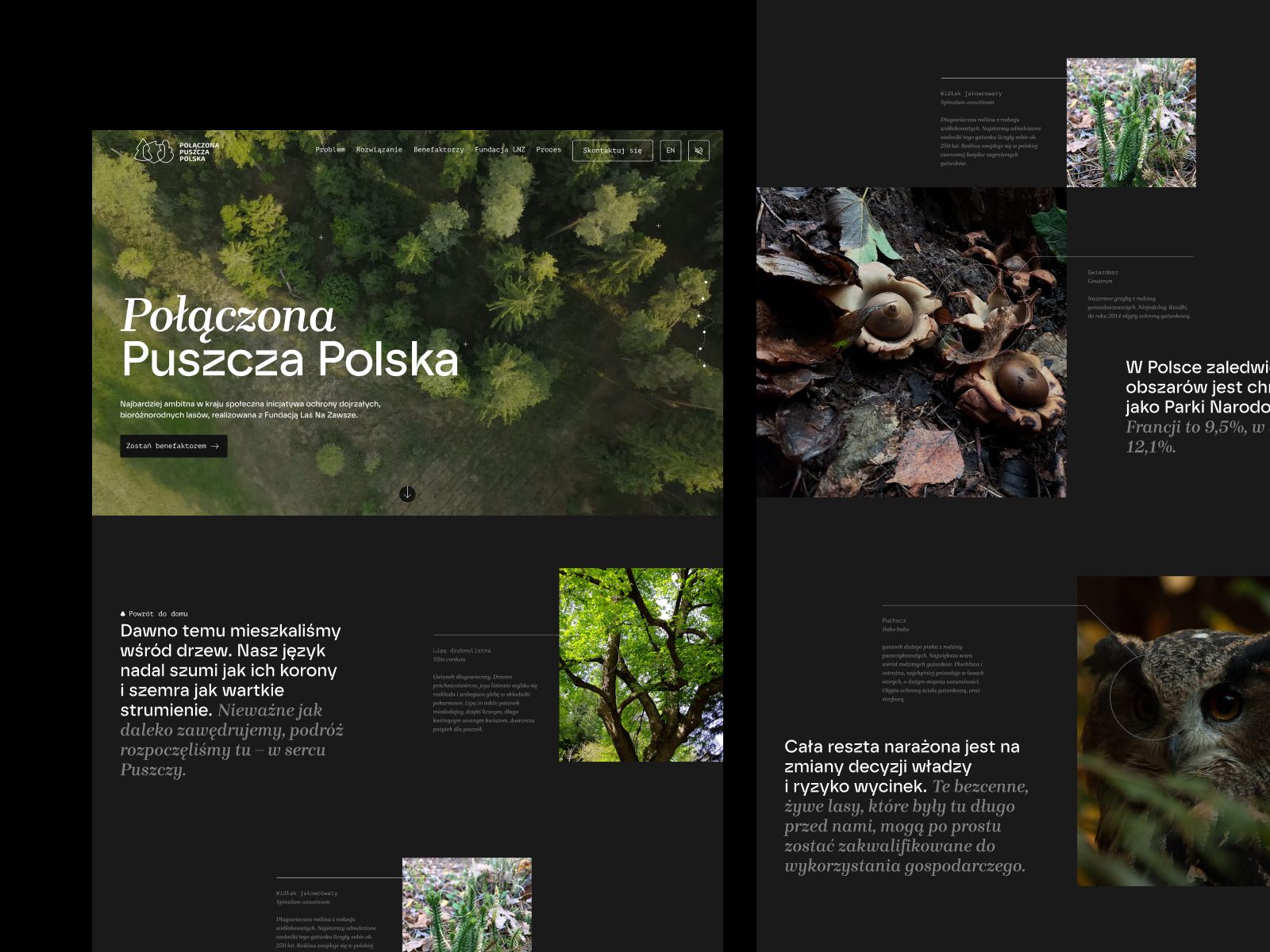The image size is (1270, 952).
Task: Open the Rozwiązanie nav item
Action: point(379,150)
